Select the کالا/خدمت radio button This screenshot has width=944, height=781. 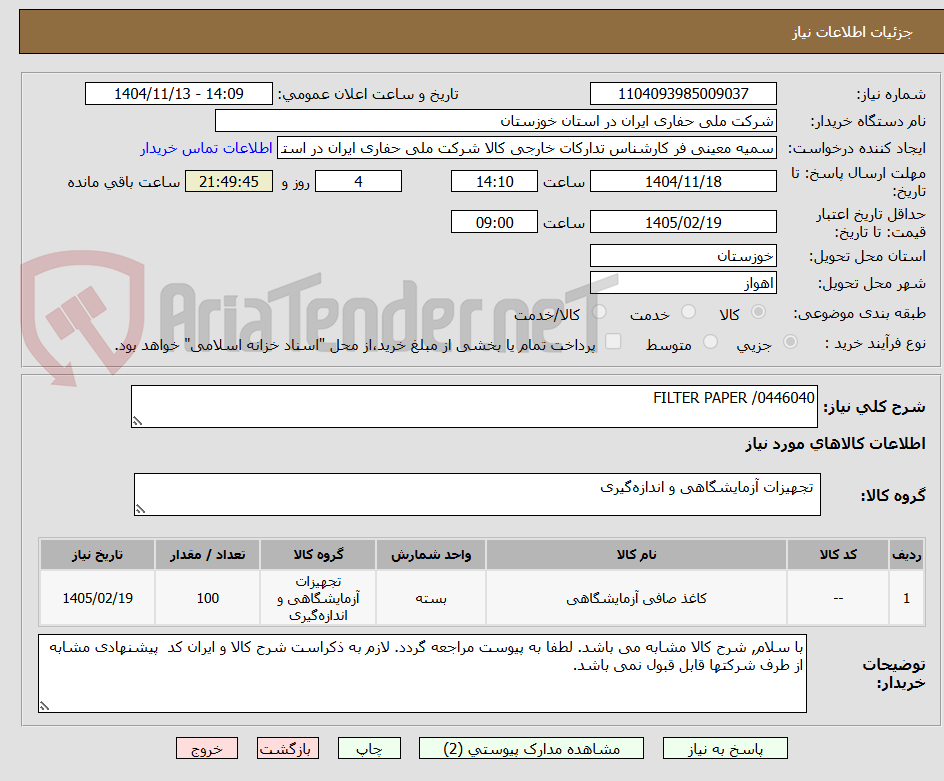pos(599,311)
